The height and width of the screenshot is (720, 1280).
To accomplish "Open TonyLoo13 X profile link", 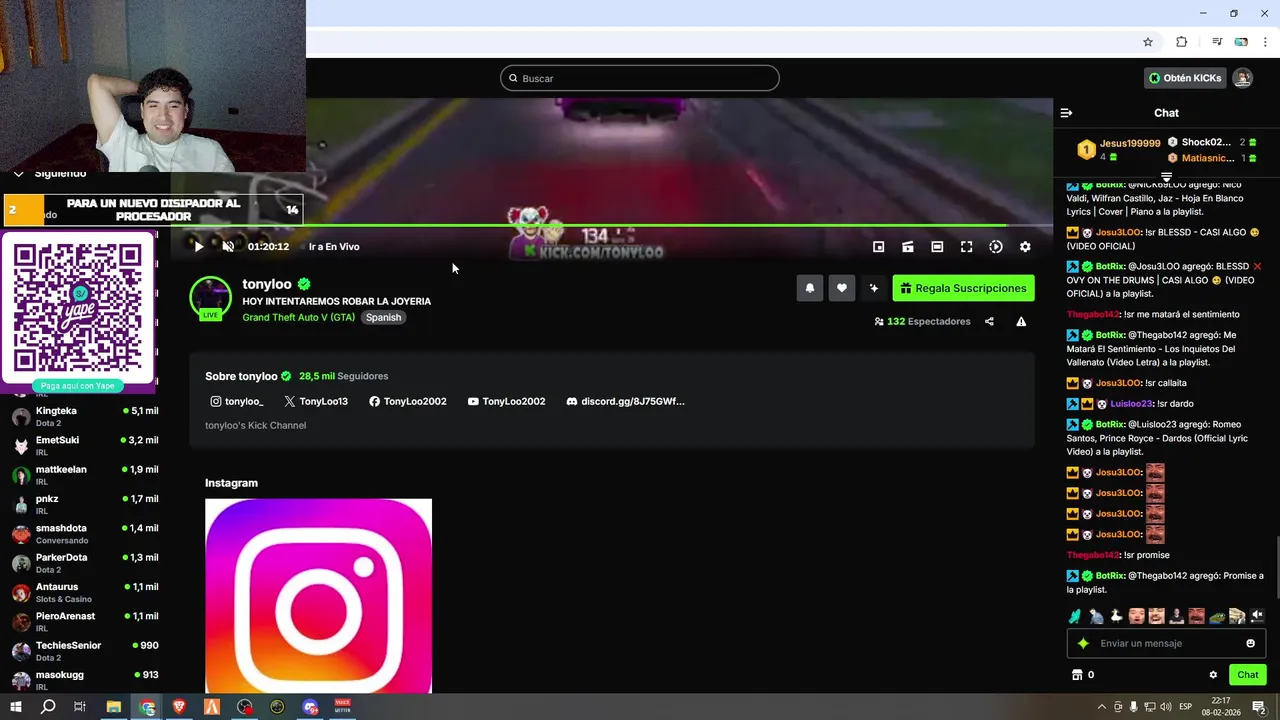I will click(x=316, y=401).
